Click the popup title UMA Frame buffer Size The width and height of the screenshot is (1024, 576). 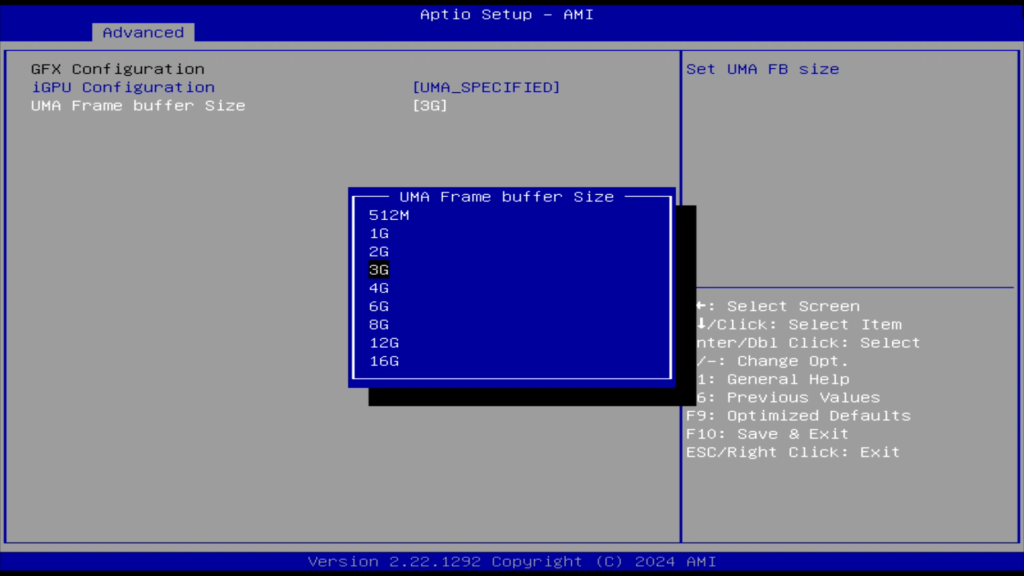(x=506, y=197)
